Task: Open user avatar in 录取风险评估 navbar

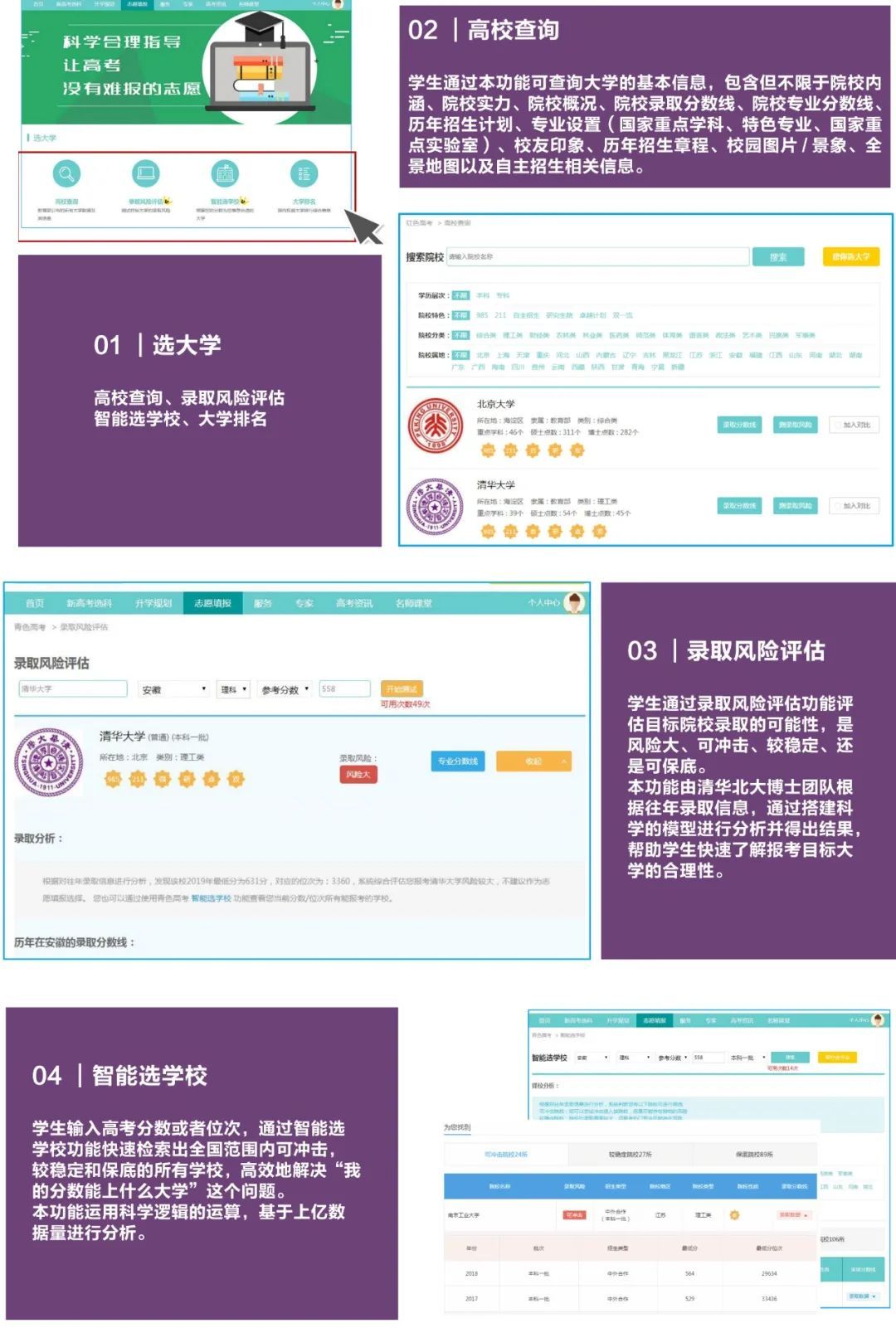Action: click(574, 603)
